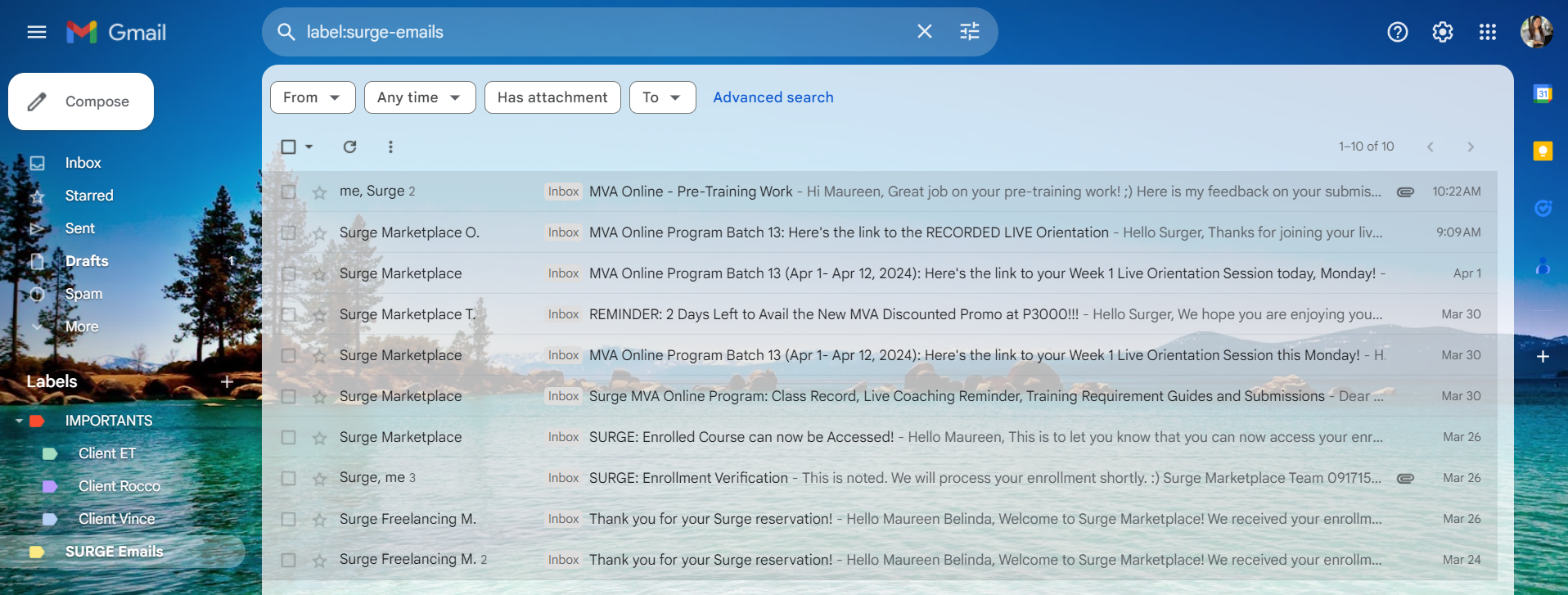Clear the search with the X icon
Image resolution: width=1568 pixels, height=595 pixels.
pos(925,31)
